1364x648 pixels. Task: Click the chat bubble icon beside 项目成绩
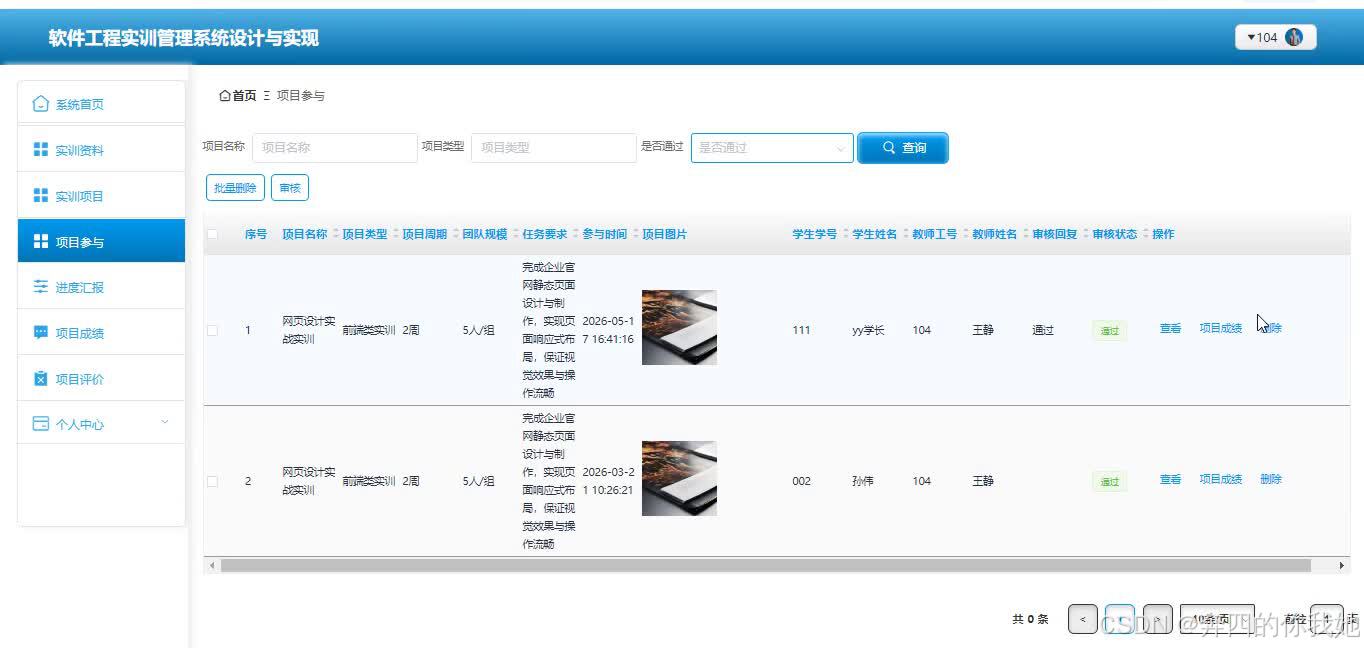40,333
